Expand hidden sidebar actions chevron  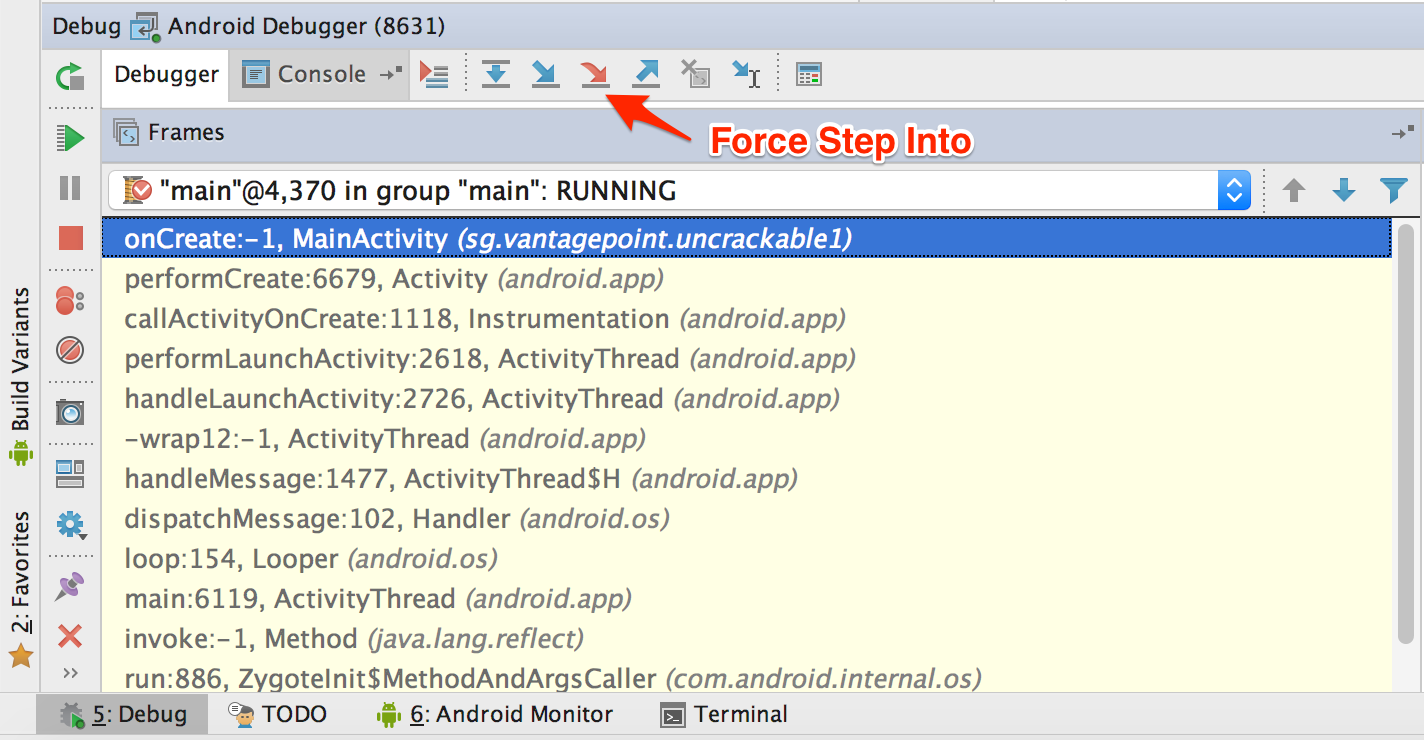(x=70, y=672)
